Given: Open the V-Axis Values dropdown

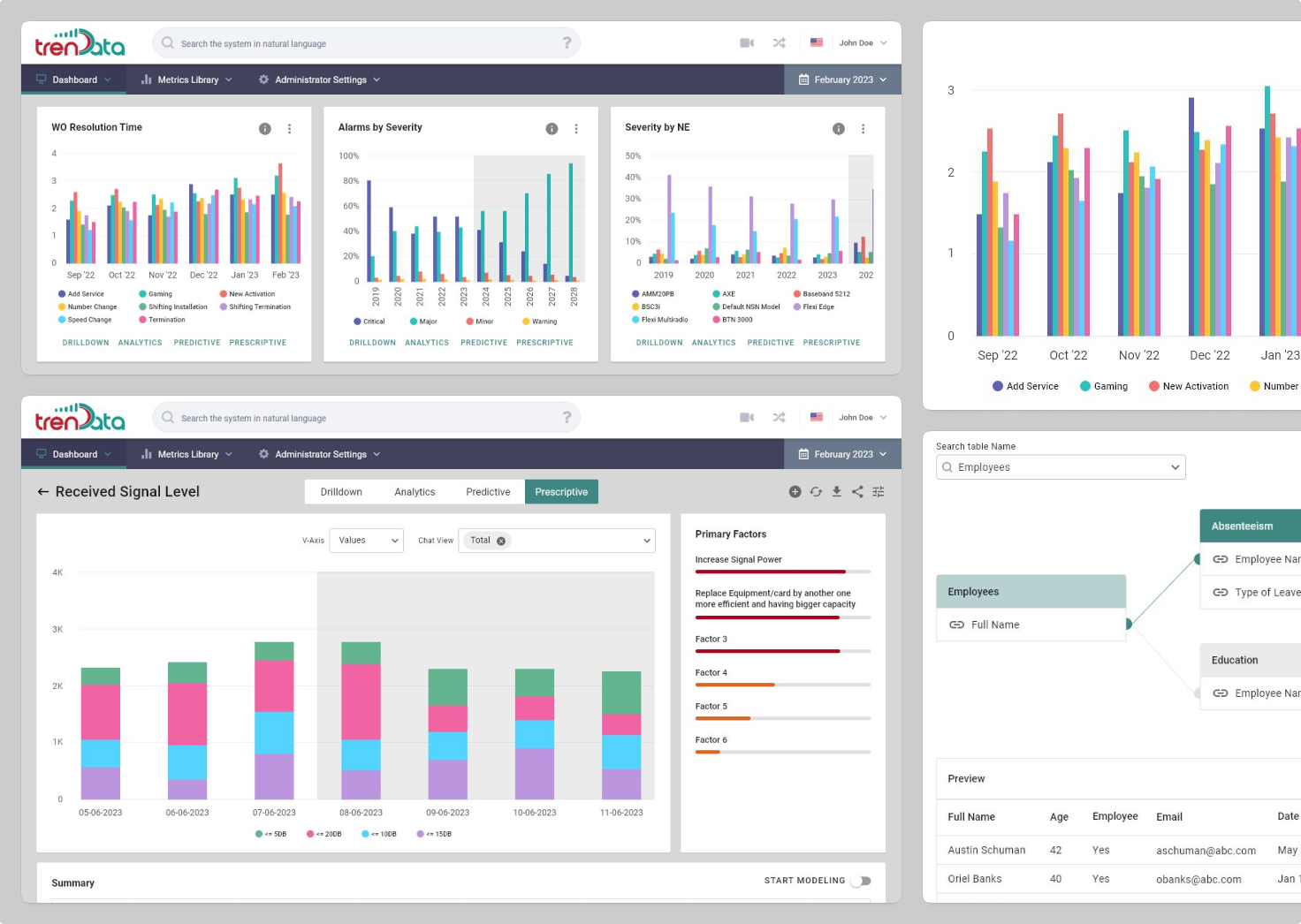Looking at the screenshot, I should pyautogui.click(x=366, y=541).
